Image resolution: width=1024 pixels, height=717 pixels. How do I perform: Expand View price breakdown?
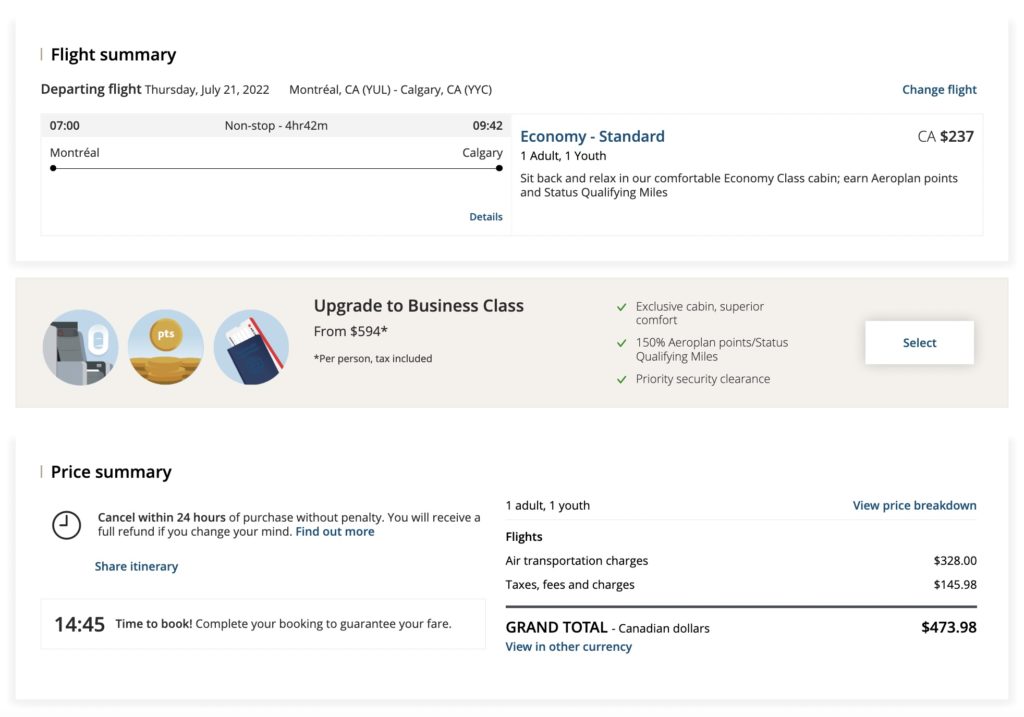point(914,505)
